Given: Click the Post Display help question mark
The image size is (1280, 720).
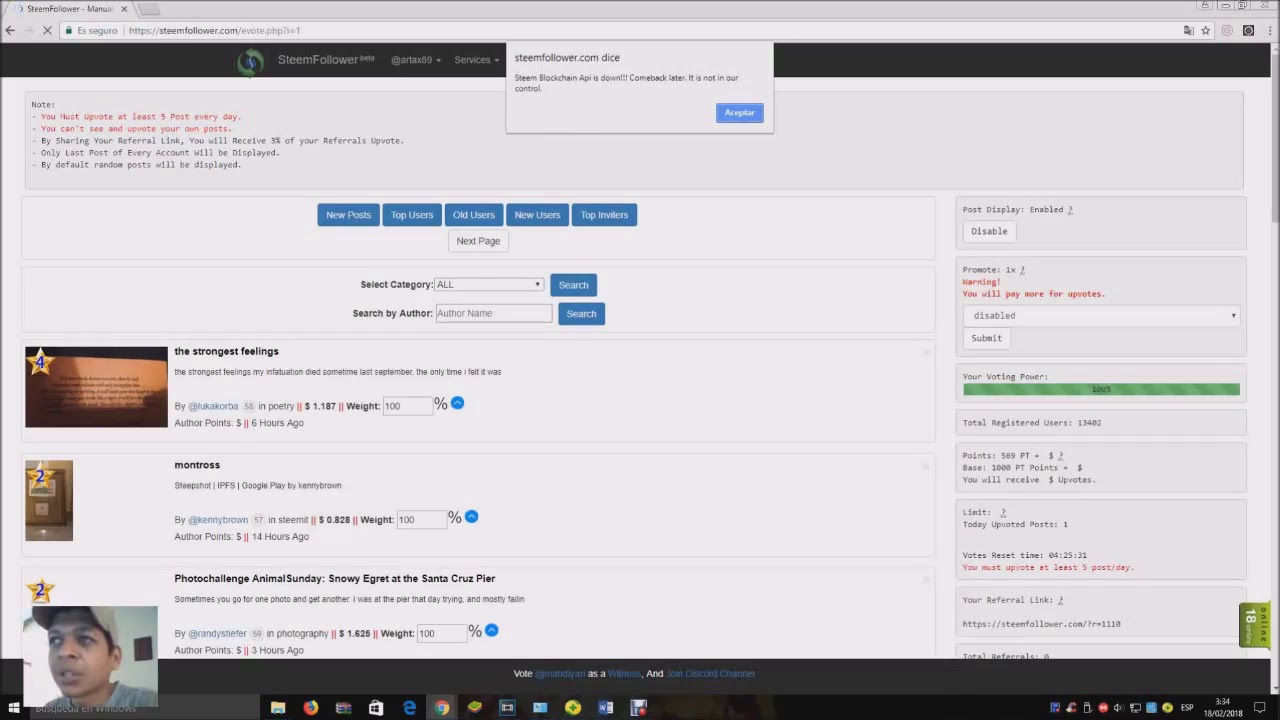Looking at the screenshot, I should (1070, 210).
